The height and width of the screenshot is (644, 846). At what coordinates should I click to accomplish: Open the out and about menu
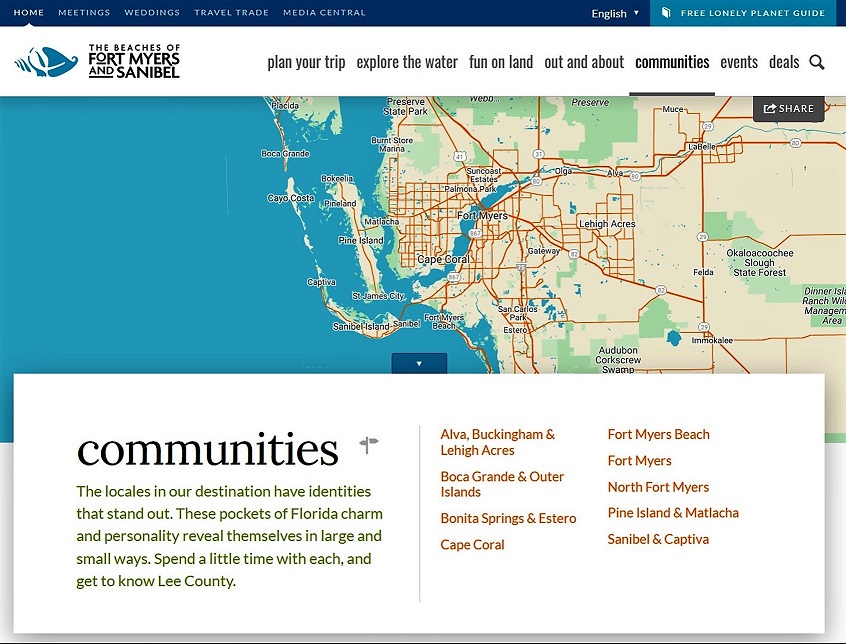584,63
